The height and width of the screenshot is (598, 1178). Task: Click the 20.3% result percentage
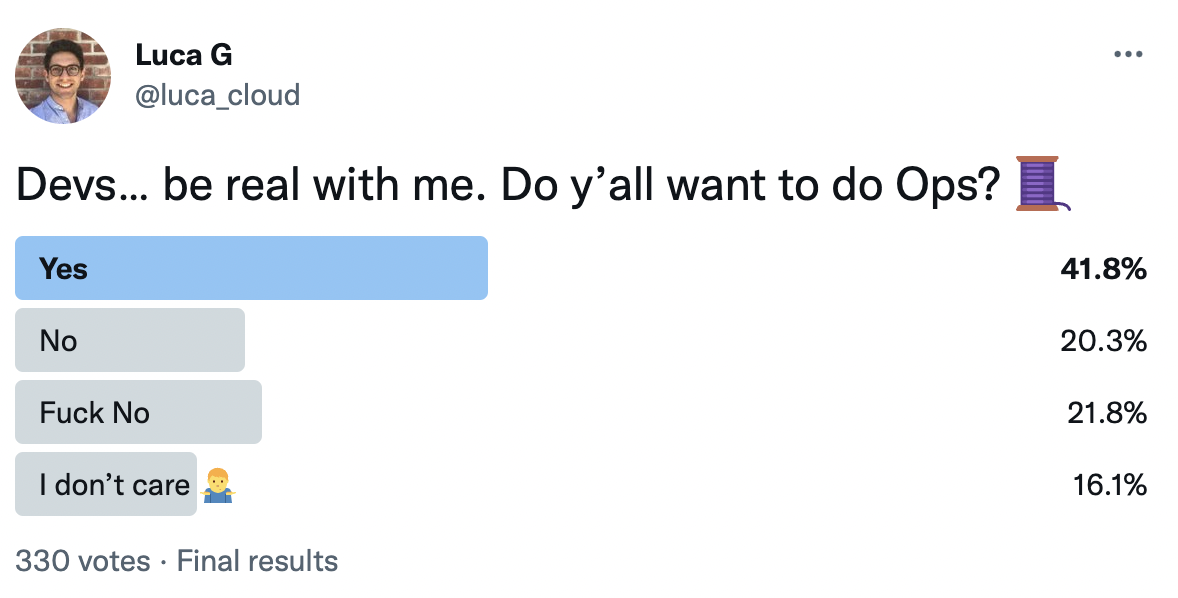(1103, 341)
